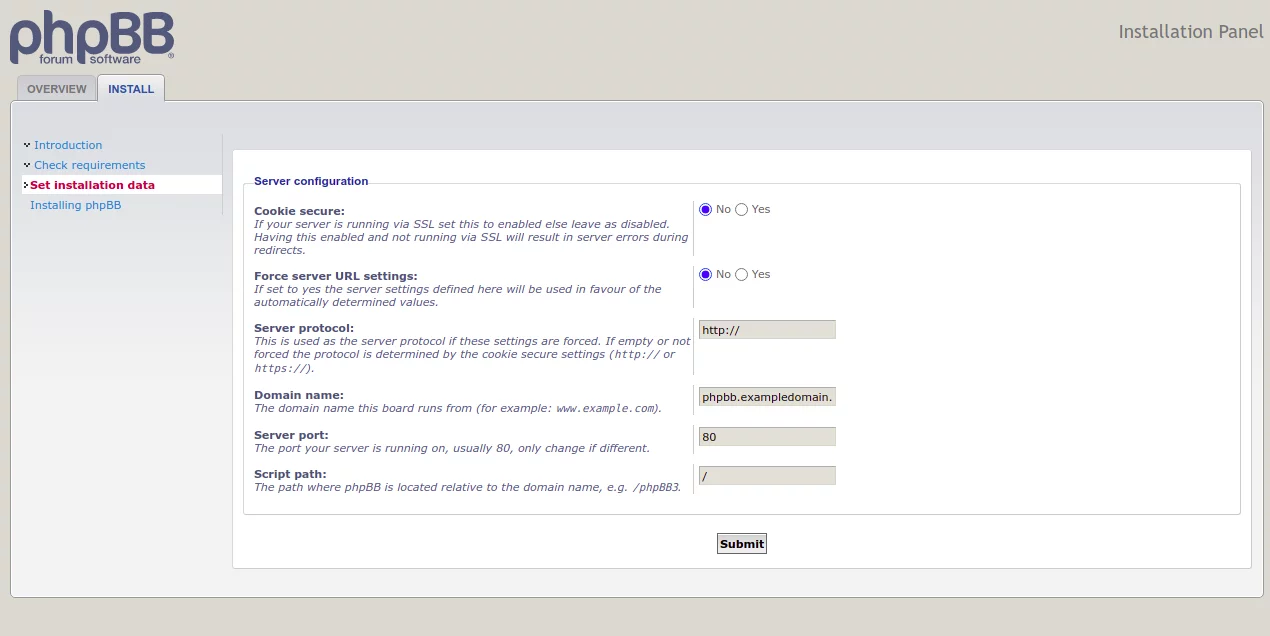
Task: Select Set installation data in sidebar
Action: coord(92,185)
